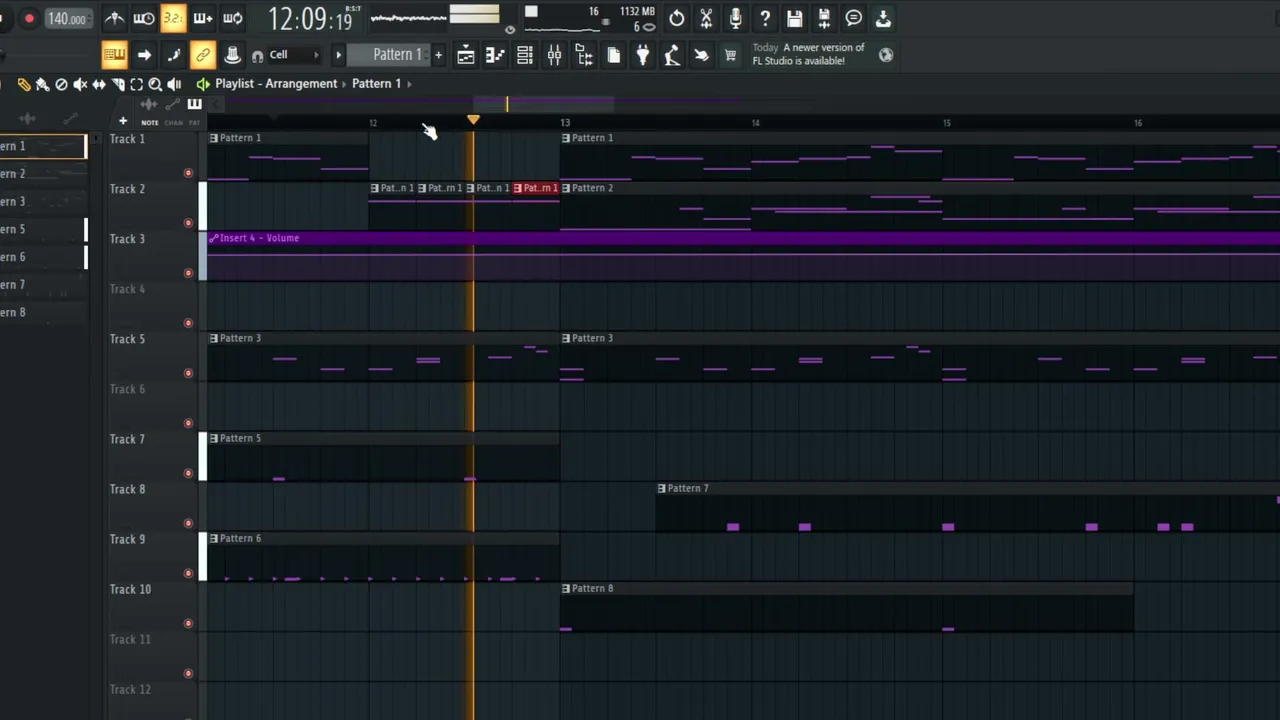The height and width of the screenshot is (720, 1280).
Task: Open the multilink controllers knob icon
Action: [x=232, y=55]
